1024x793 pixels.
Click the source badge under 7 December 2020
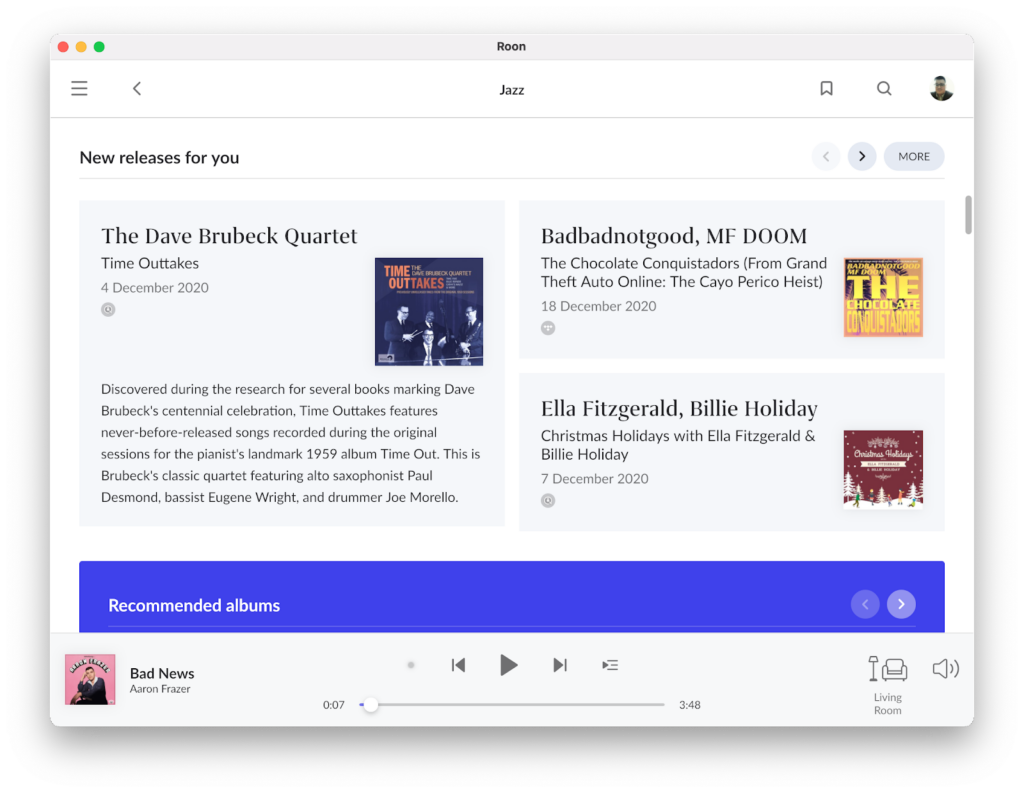pos(548,500)
